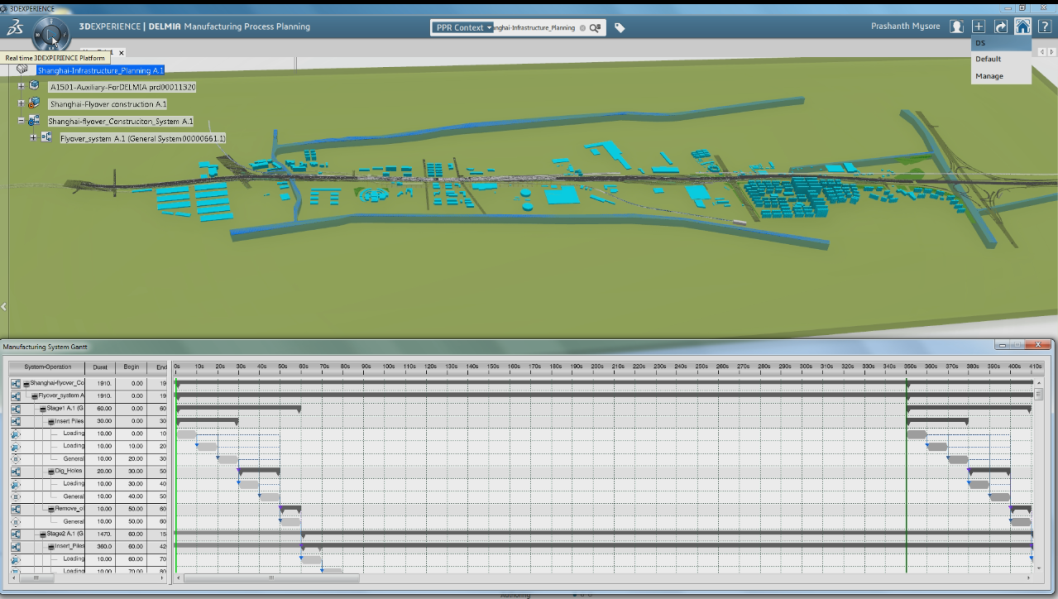Click the search magnifier icon
This screenshot has width=1058, height=599.
(x=594, y=28)
